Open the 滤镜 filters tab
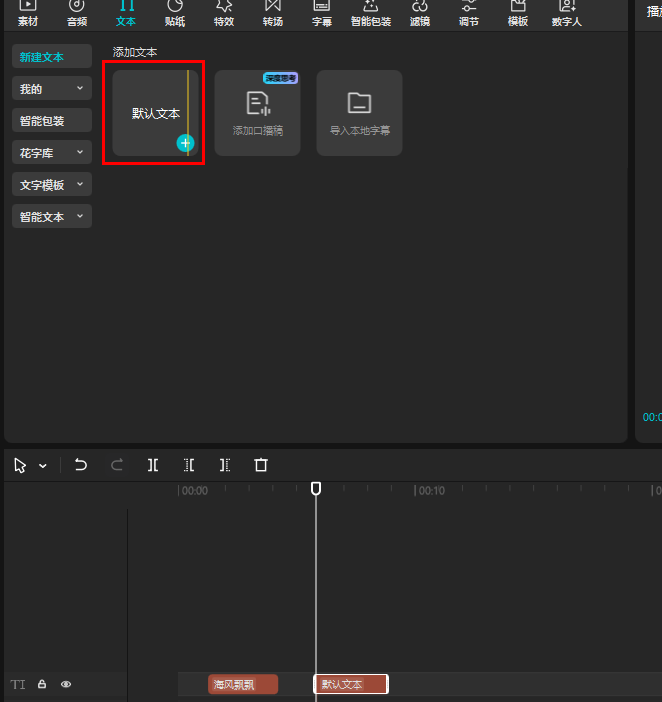Viewport: 662px width, 702px height. [420, 13]
